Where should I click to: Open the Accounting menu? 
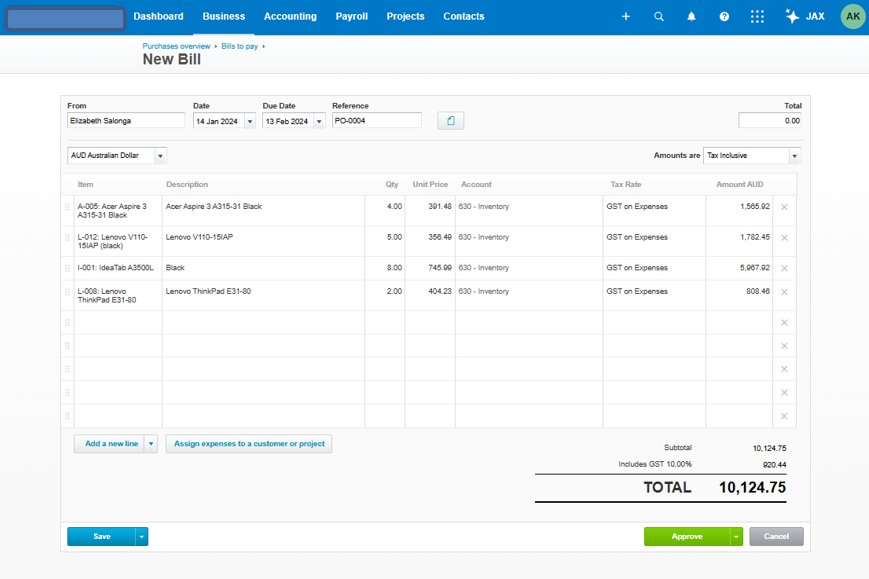tap(290, 17)
